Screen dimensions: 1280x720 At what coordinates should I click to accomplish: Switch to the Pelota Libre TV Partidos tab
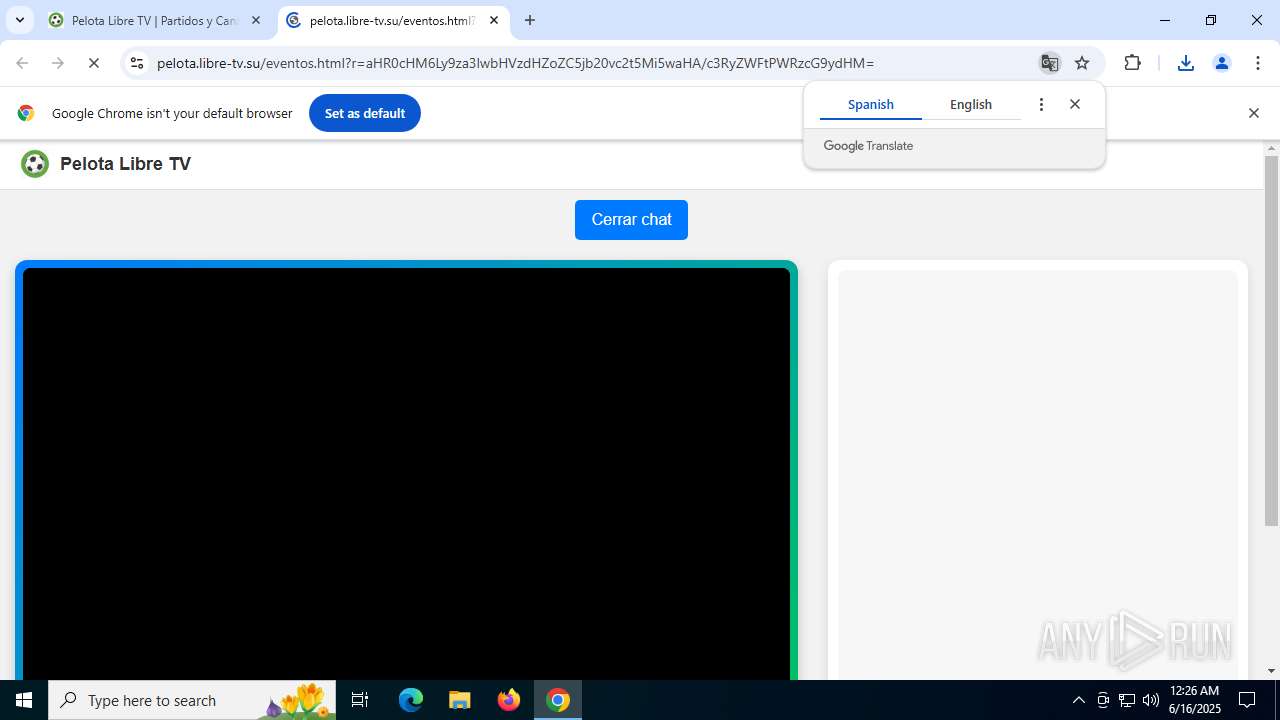tap(155, 20)
